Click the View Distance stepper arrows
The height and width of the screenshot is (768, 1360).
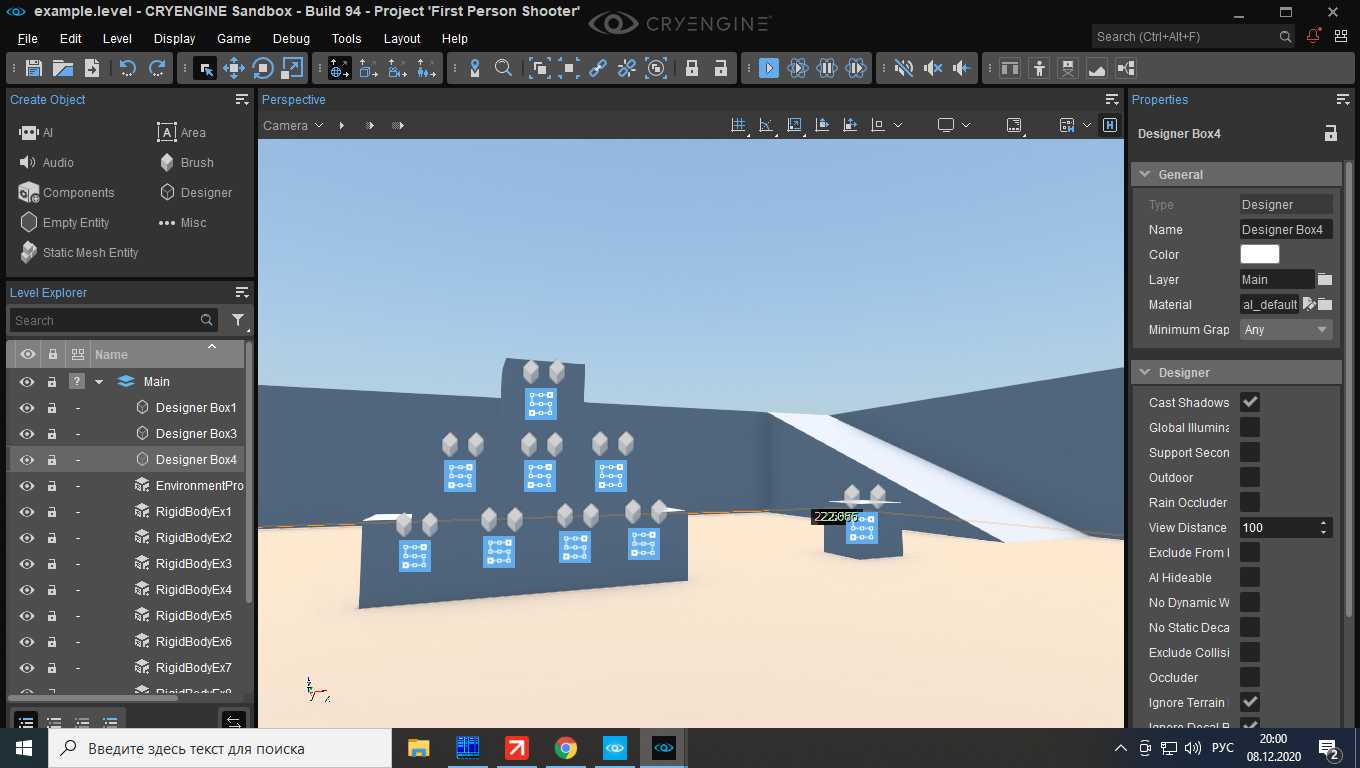[1324, 527]
